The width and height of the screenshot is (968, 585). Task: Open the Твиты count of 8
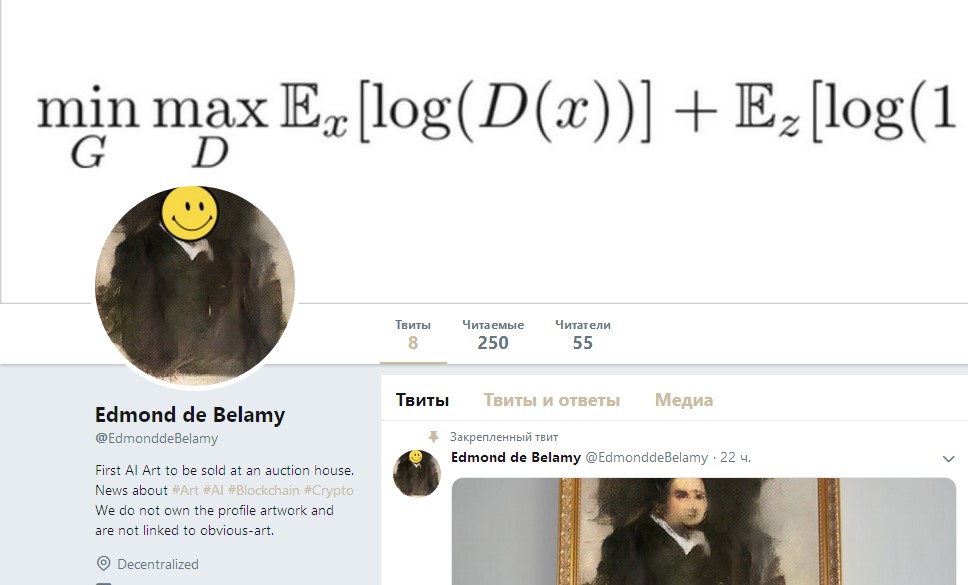(x=413, y=335)
